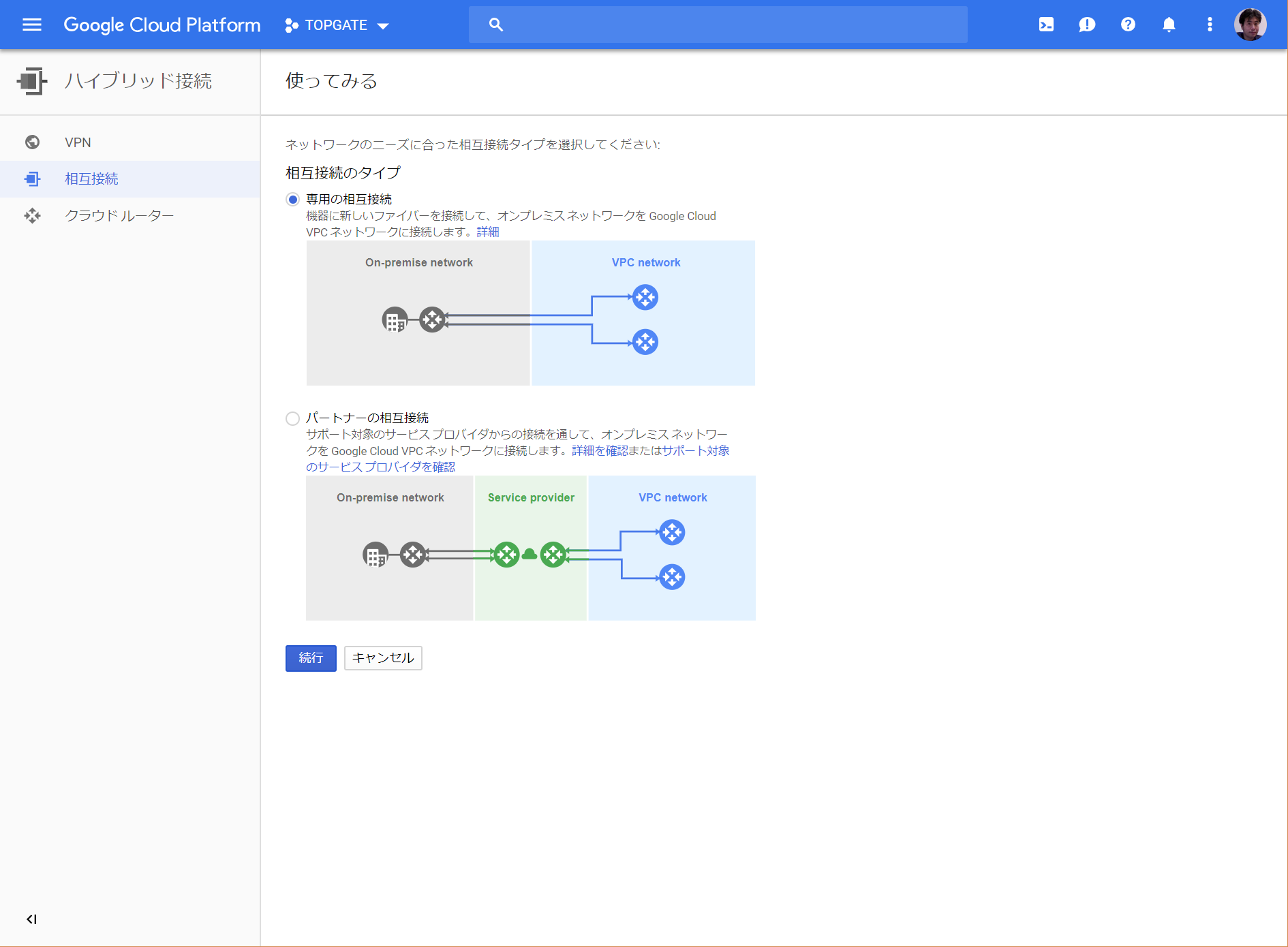Viewport: 1288px width, 947px height.
Task: Collapse the sidebar with bottom-left chevron
Action: click(x=31, y=918)
